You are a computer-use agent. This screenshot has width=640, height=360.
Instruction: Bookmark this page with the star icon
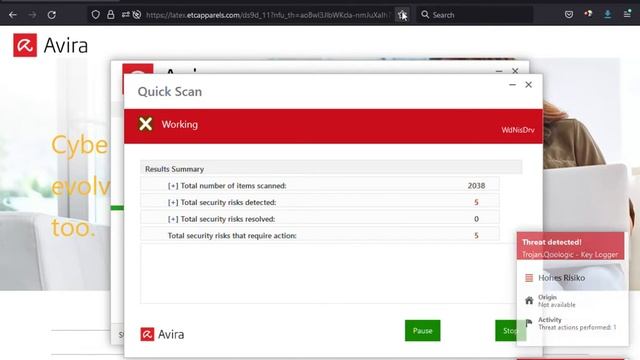point(402,15)
